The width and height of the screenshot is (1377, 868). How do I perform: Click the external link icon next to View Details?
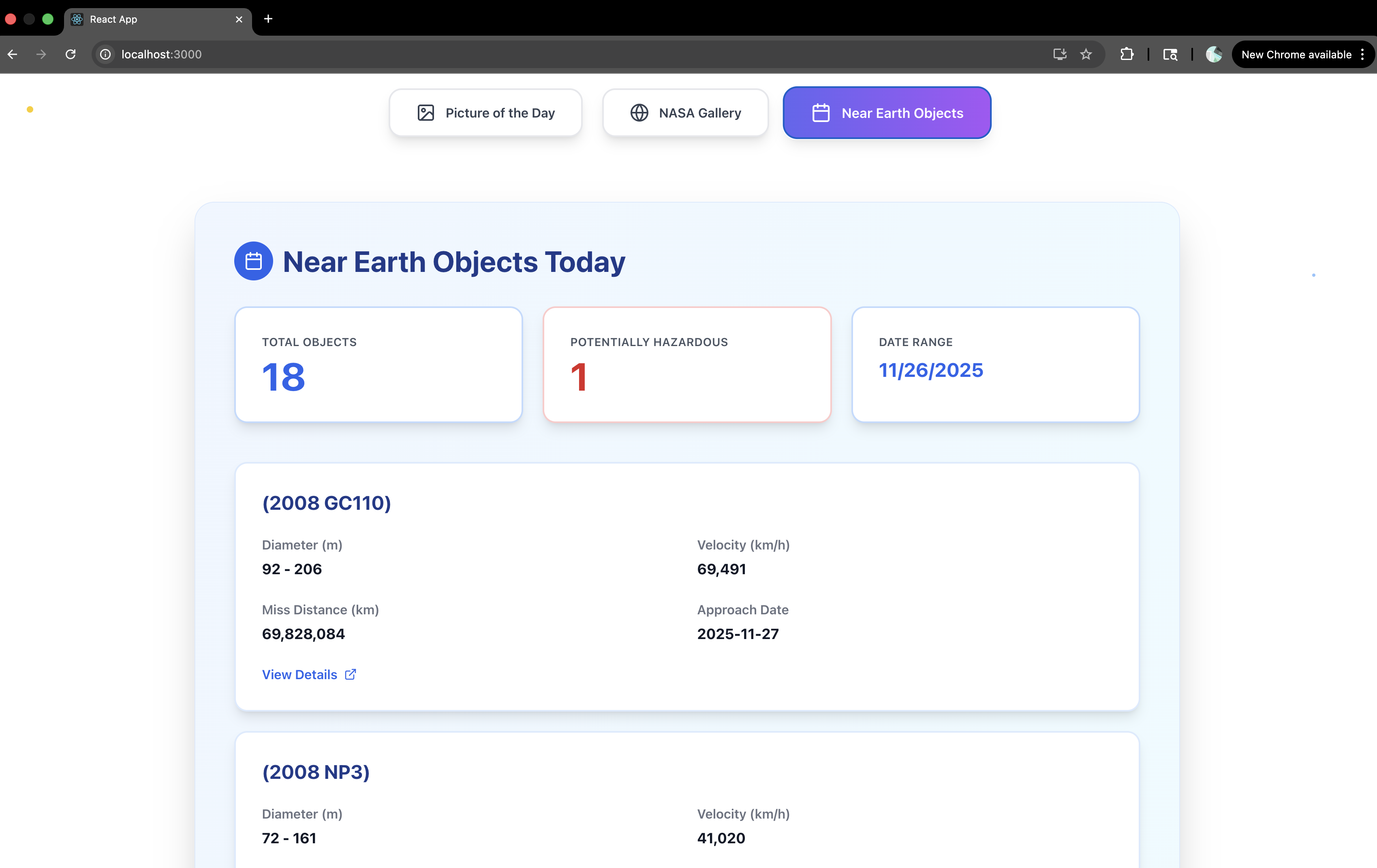click(x=351, y=675)
